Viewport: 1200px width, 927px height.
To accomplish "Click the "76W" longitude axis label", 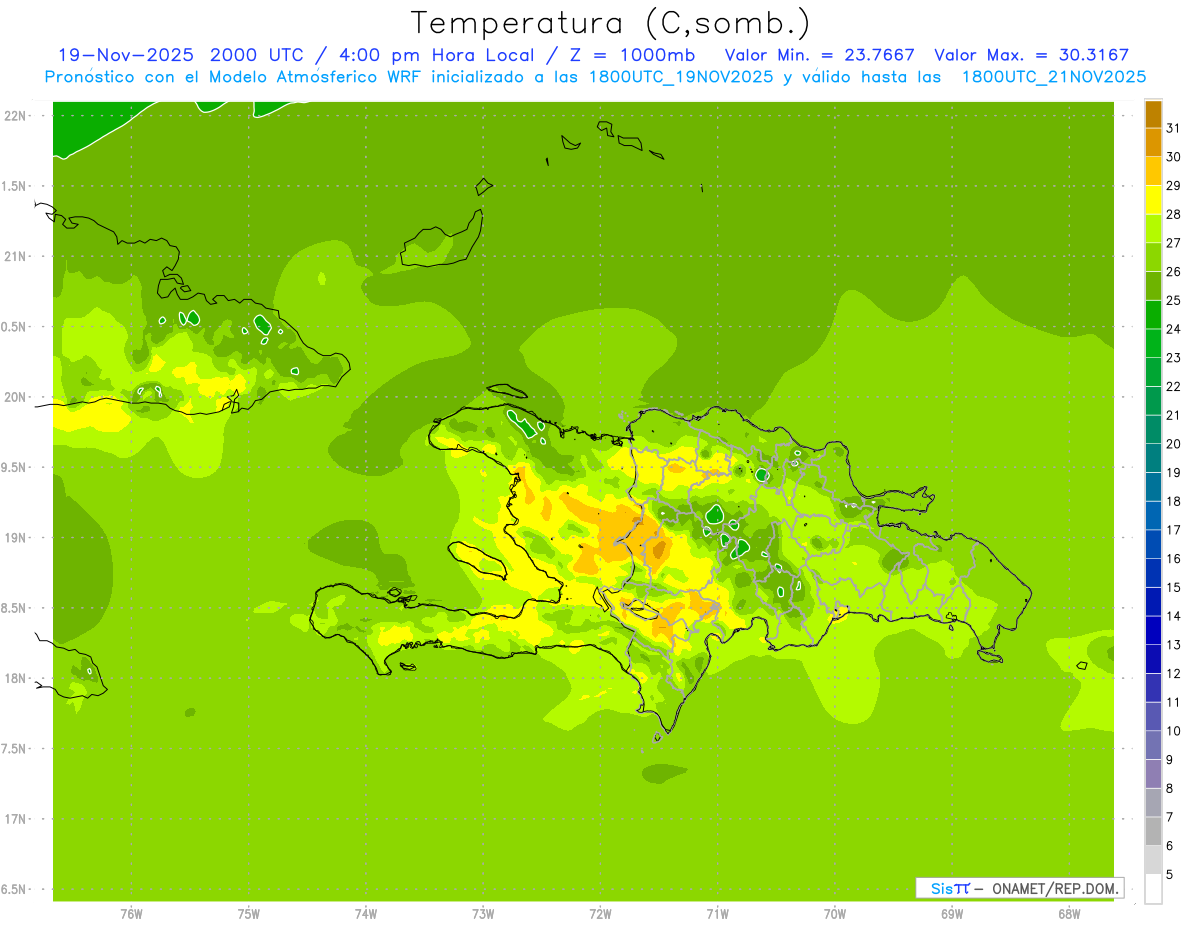I will [131, 914].
